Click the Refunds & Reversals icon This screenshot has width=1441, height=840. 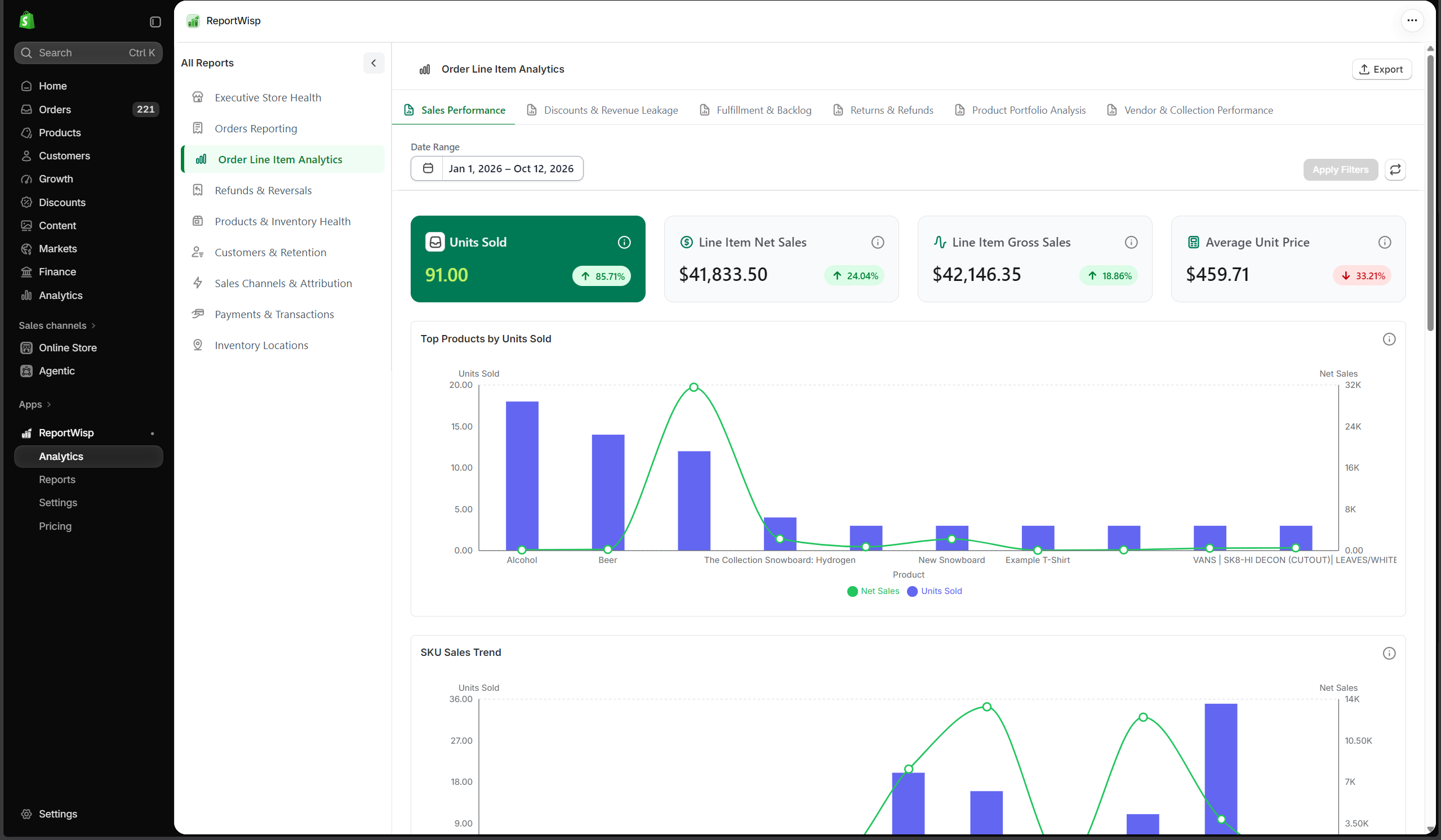click(x=198, y=190)
